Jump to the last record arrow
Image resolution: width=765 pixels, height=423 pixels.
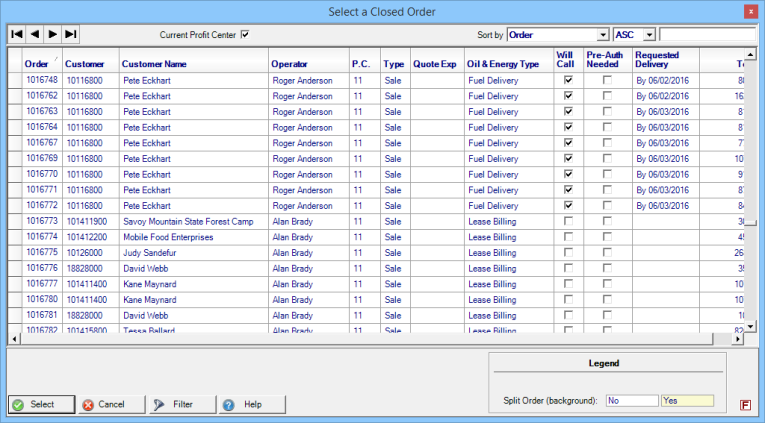[x=71, y=34]
